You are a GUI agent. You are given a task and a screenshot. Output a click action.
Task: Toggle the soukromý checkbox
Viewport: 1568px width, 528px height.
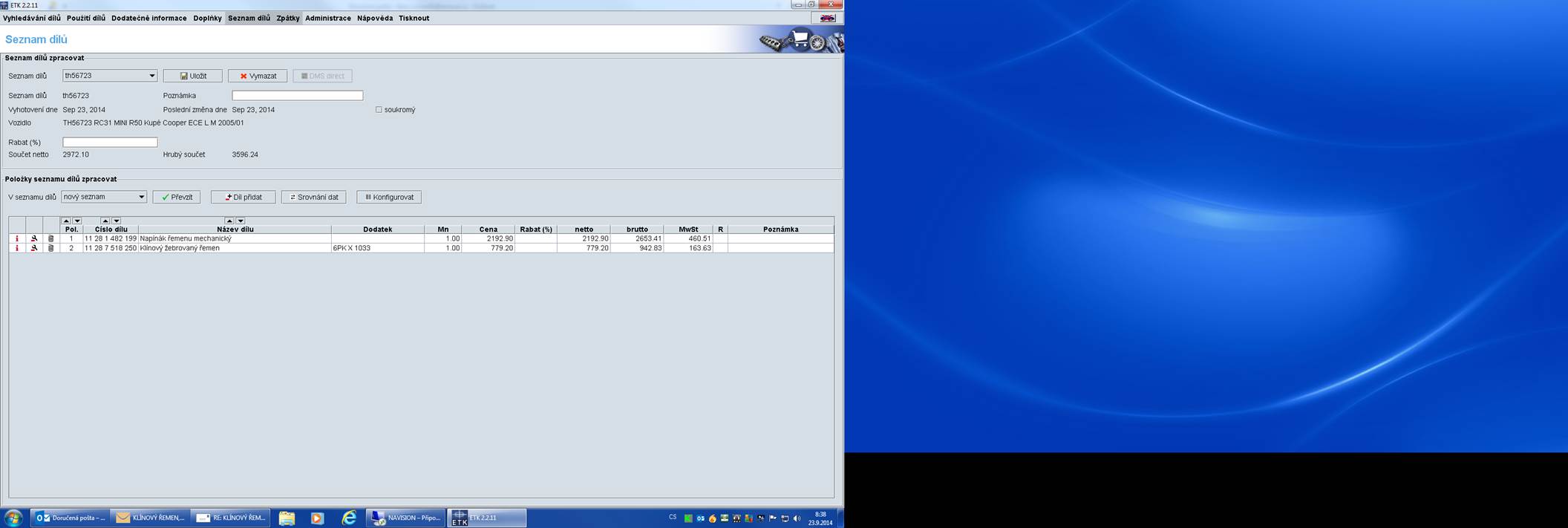[x=379, y=110]
